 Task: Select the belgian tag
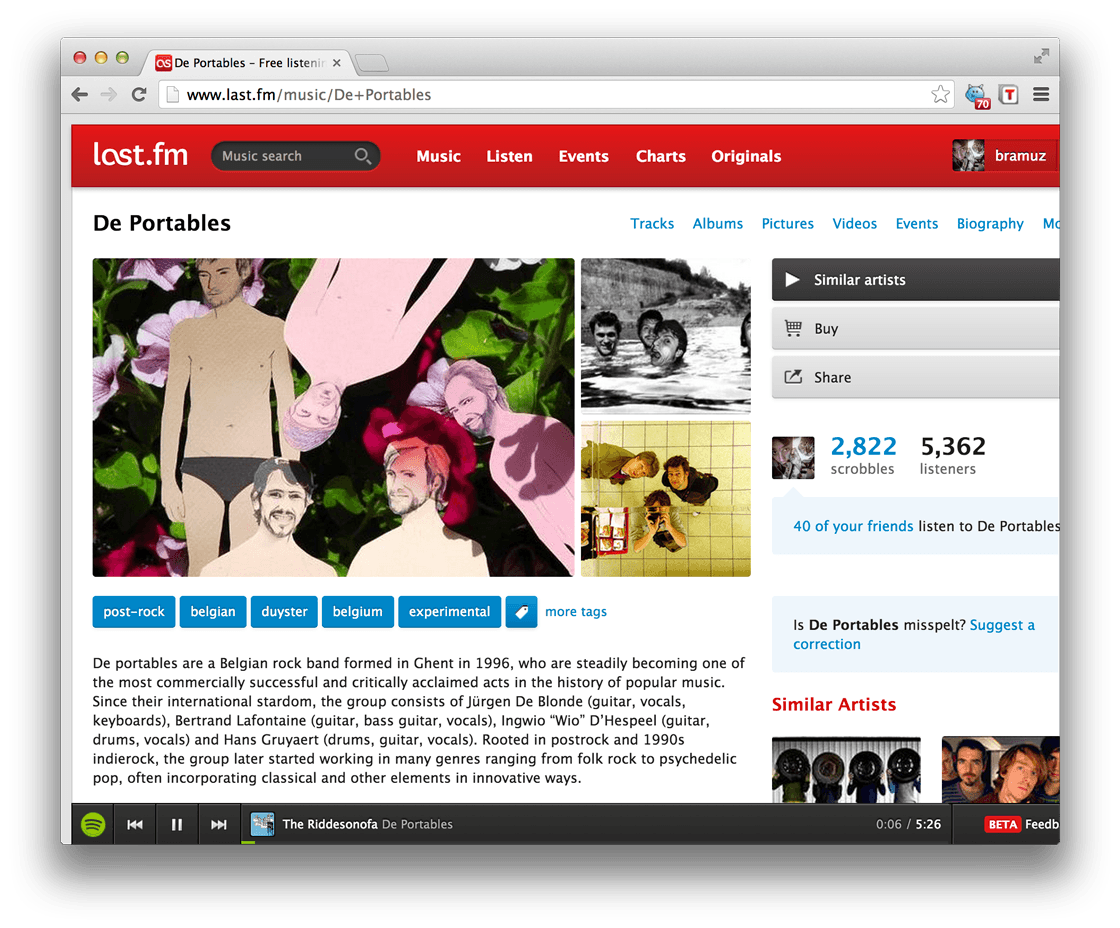[213, 612]
